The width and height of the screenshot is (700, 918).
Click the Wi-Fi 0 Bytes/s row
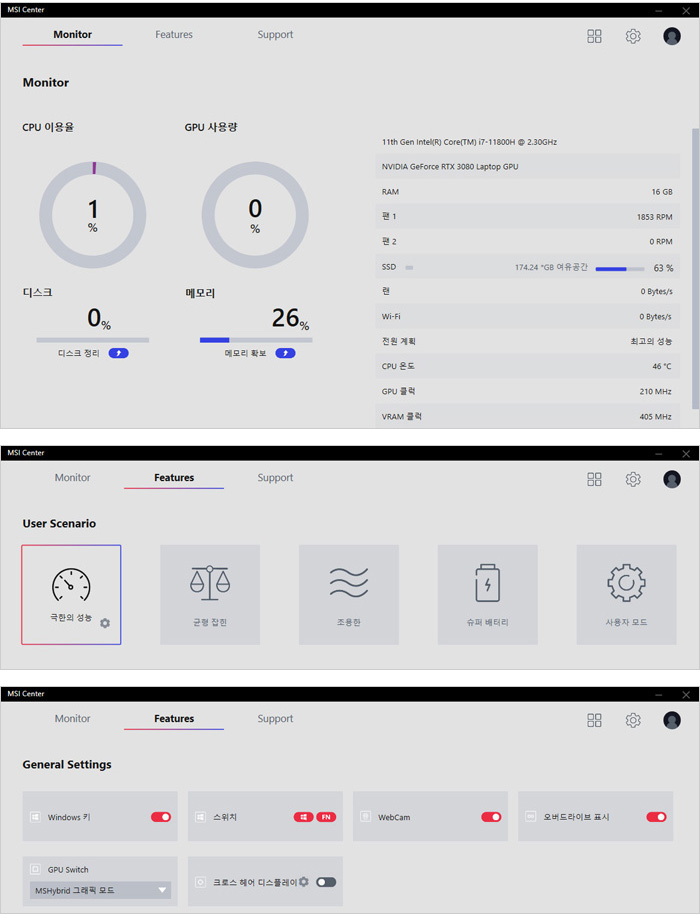[x=527, y=316]
